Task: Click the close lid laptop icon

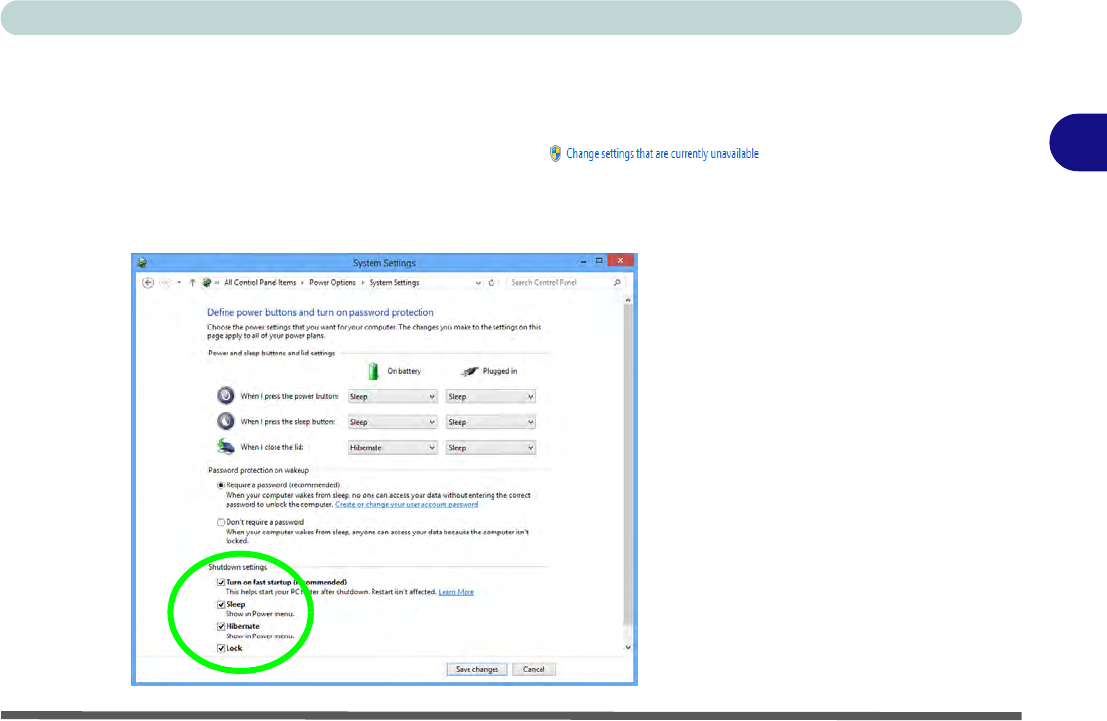Action: tap(225, 446)
